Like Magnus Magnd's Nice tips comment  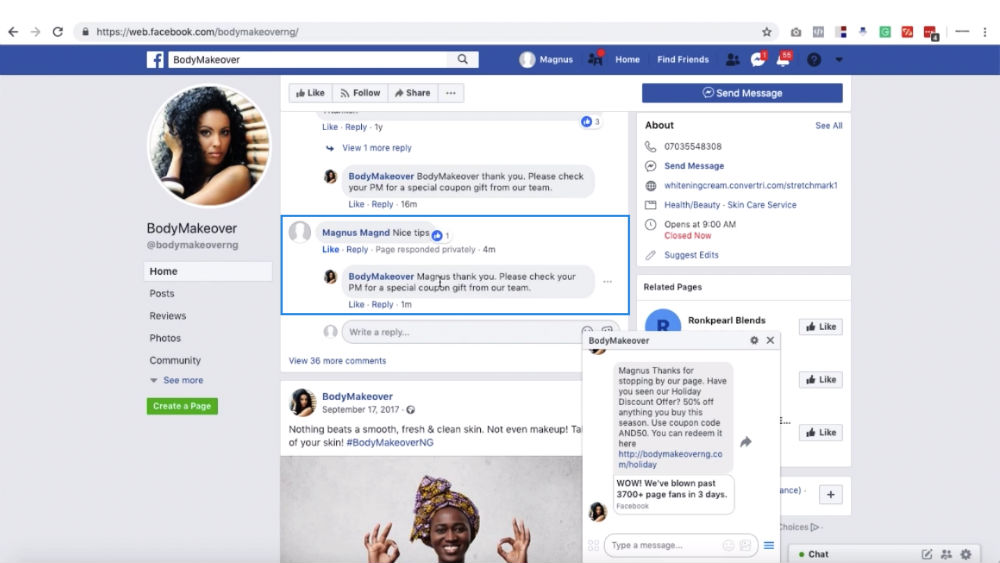[330, 249]
